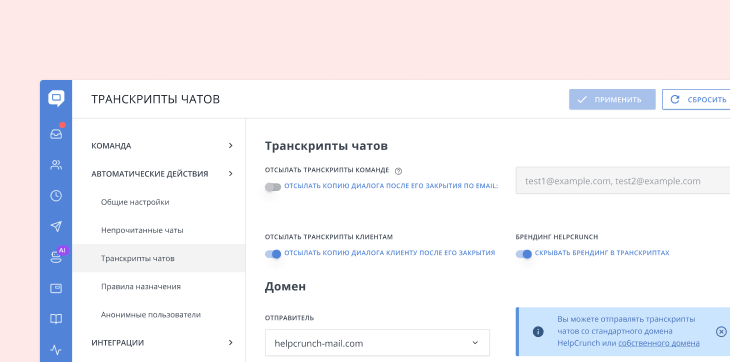The width and height of the screenshot is (730, 362).
Task: Click the ТРАНСКРИПТЫ ЧАТОВ page title
Action: [155, 99]
